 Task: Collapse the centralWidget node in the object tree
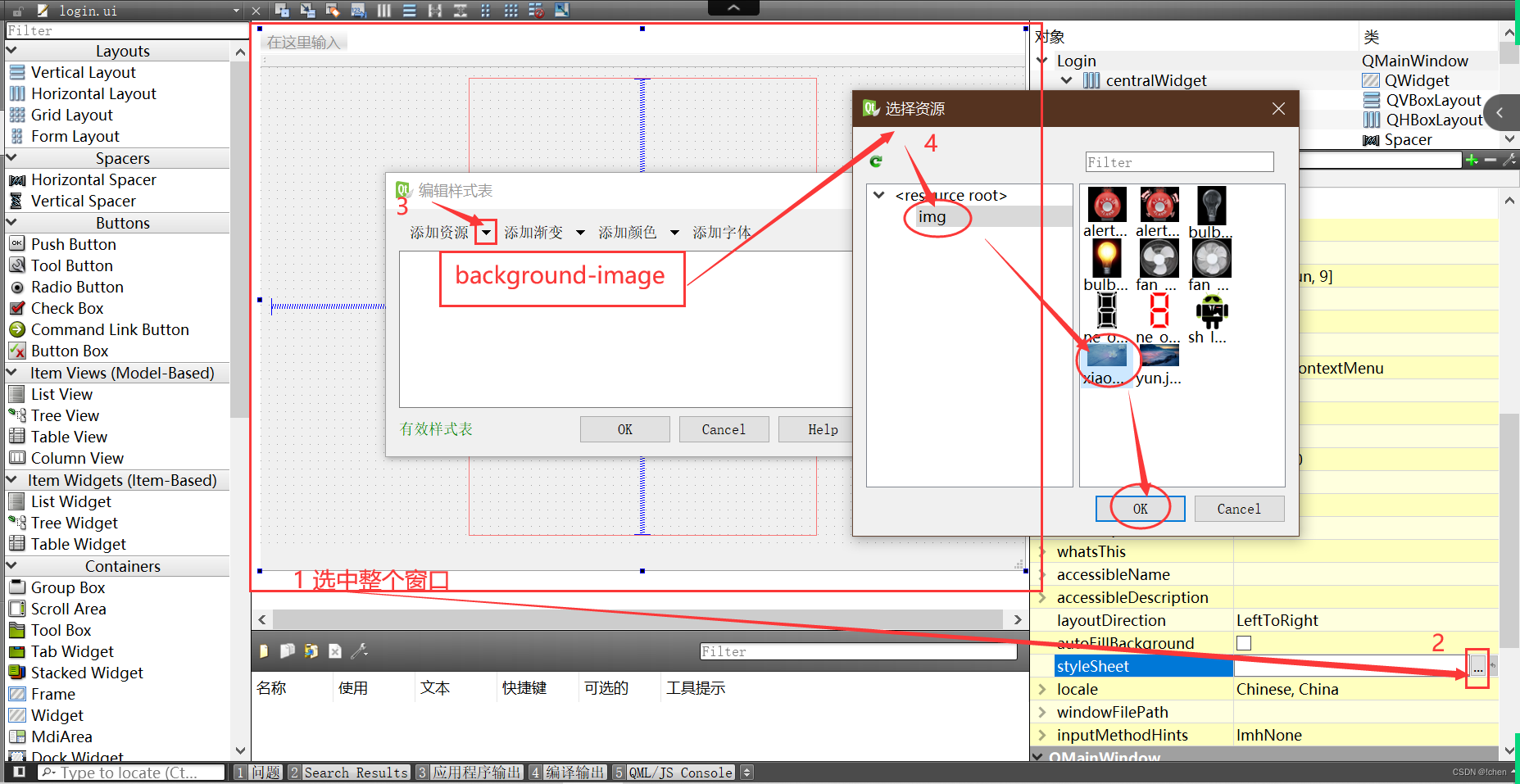[x=1066, y=80]
